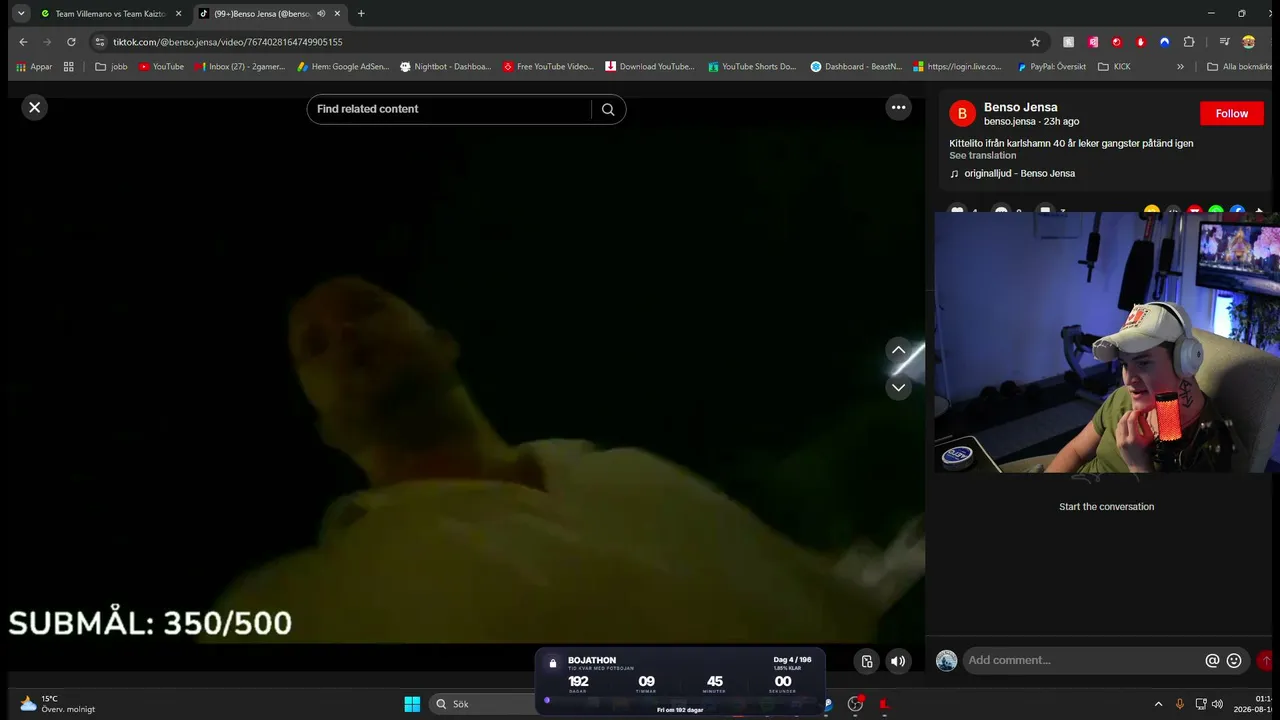
Task: Show more bookmarks with the double chevron
Action: (1180, 67)
